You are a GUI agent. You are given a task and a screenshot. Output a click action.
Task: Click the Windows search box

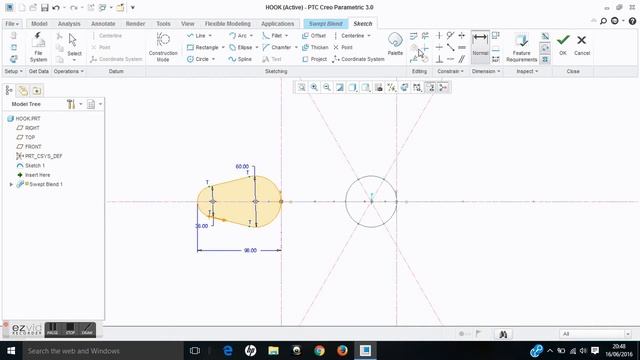click(x=103, y=351)
